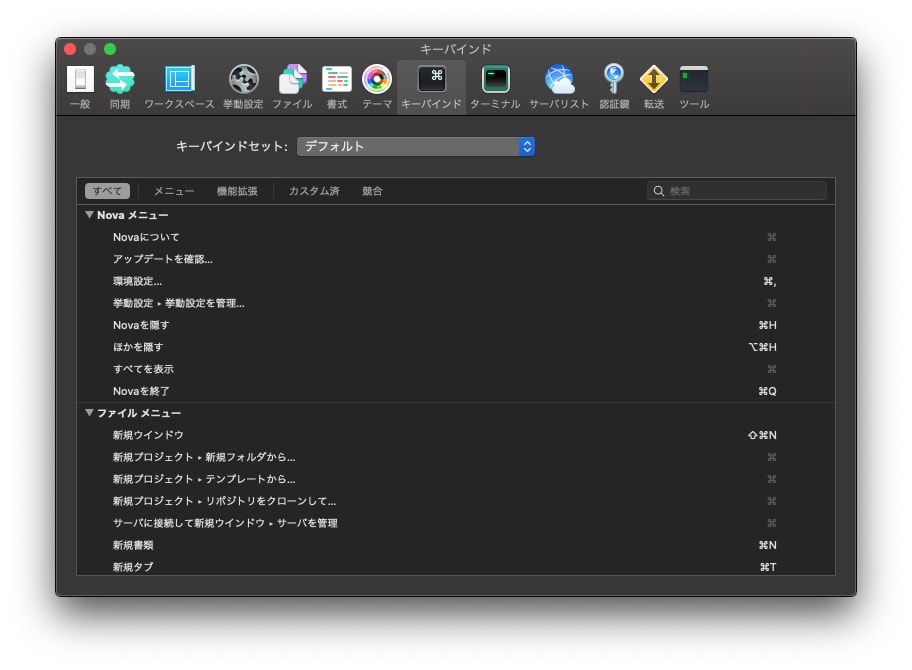The width and height of the screenshot is (912, 670).
Task: Select the 挙動設定を管理... row
Action: (456, 304)
